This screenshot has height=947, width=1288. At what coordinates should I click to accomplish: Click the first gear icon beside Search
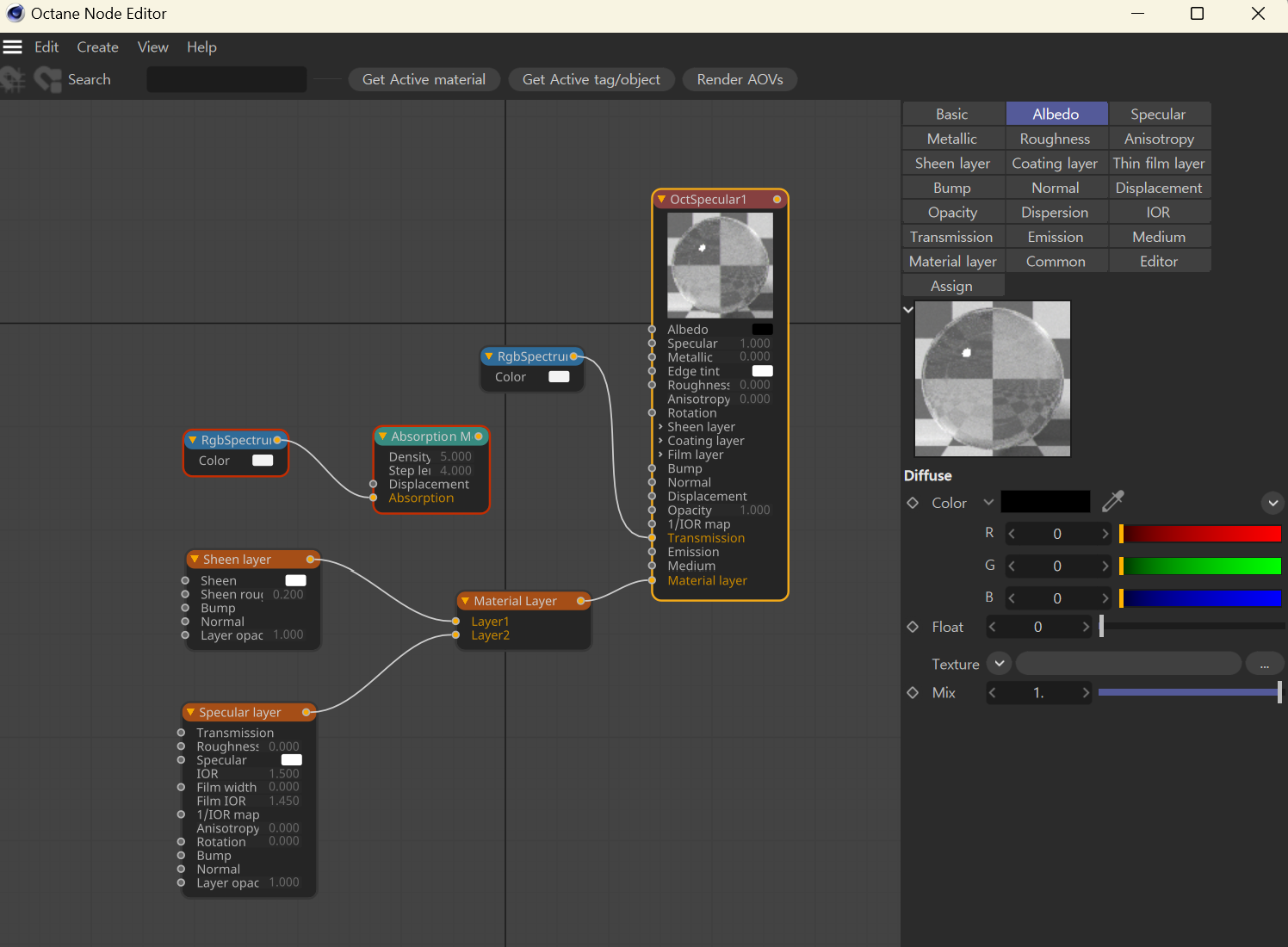point(13,80)
